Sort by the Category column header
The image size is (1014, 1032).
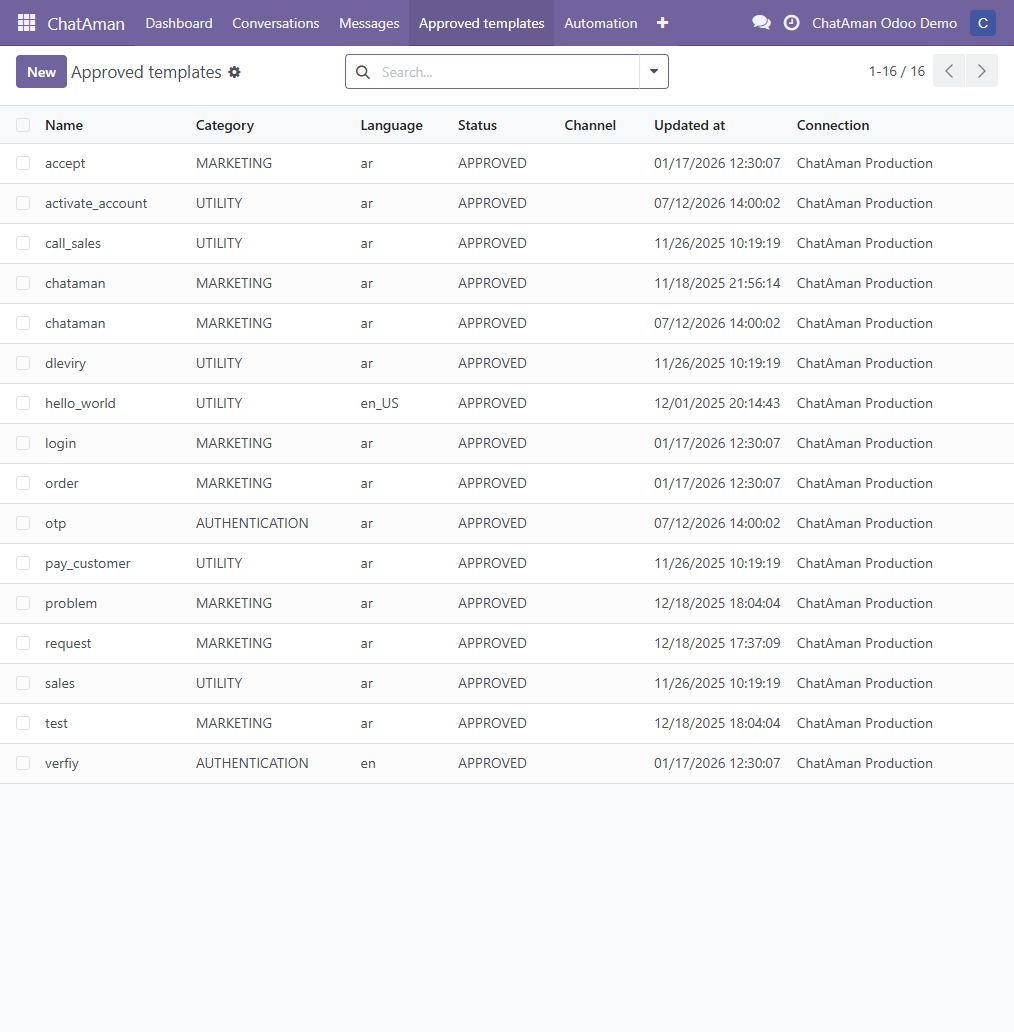[x=224, y=125]
